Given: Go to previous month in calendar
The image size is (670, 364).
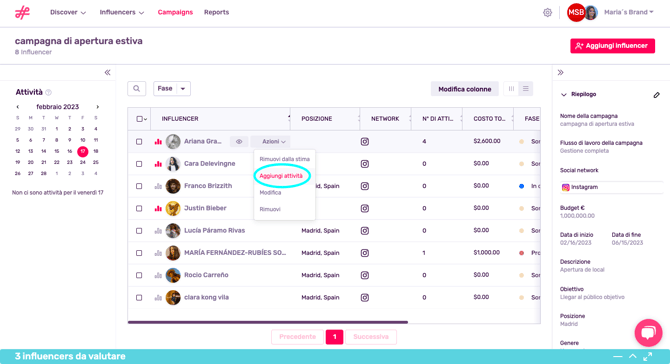Looking at the screenshot, I should coord(18,107).
